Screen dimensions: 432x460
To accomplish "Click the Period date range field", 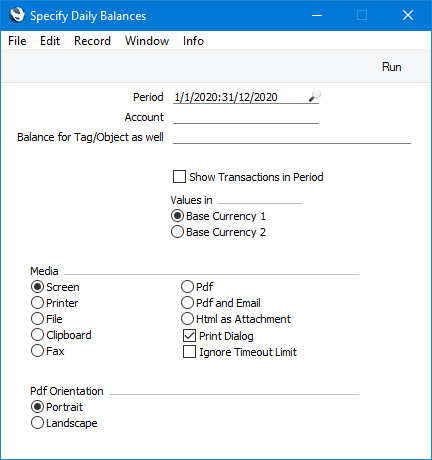I will (x=240, y=97).
